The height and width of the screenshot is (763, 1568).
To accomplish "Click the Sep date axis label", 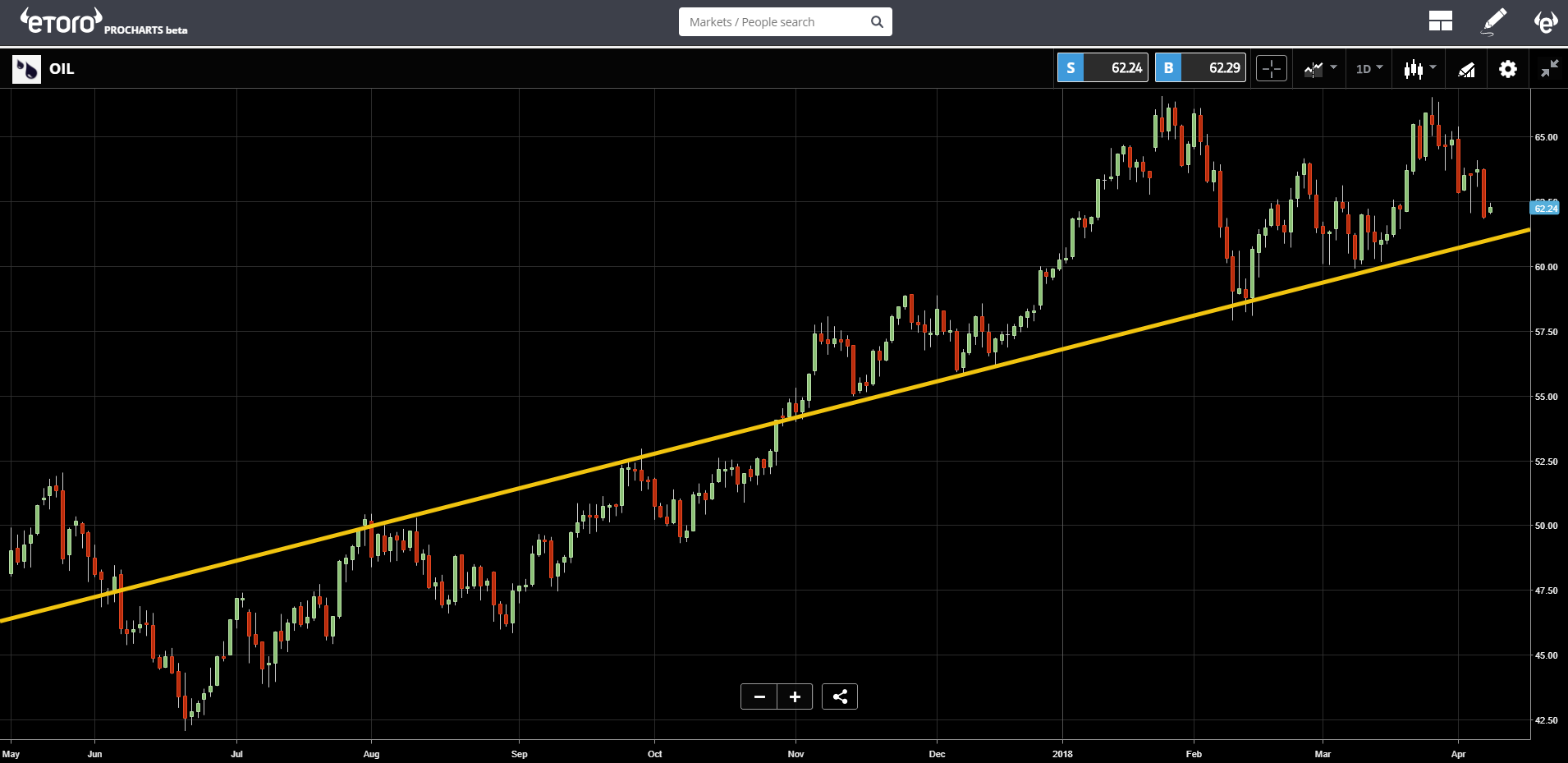I will point(519,754).
